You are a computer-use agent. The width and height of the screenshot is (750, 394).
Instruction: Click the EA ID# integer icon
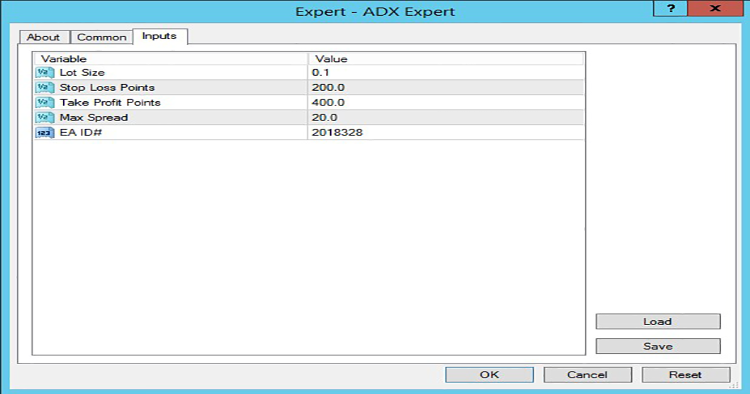(44, 132)
